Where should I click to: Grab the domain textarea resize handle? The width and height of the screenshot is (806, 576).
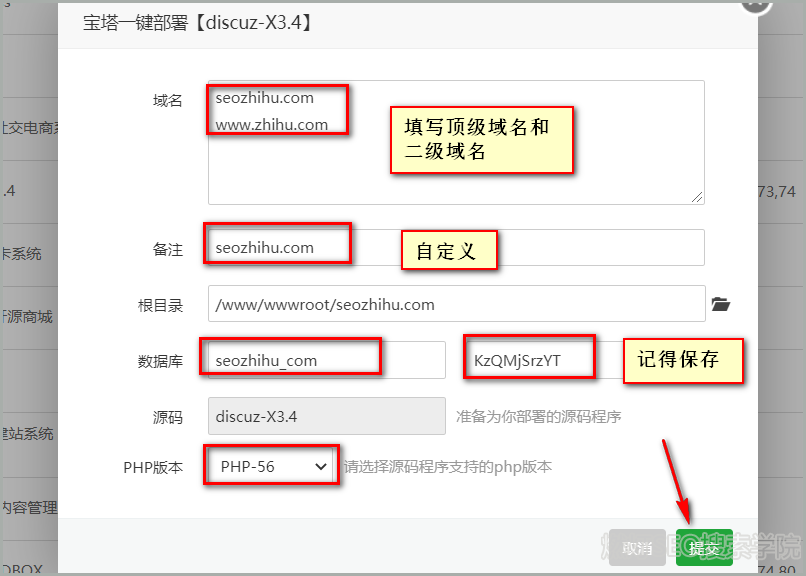(x=697, y=197)
